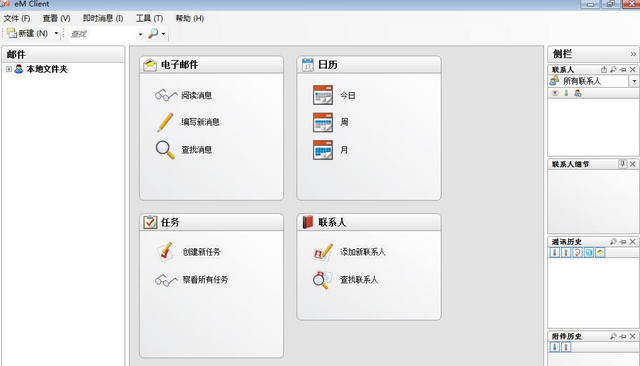Click the green down arrow in contacts panel
This screenshot has height=366, width=640.
(566, 93)
